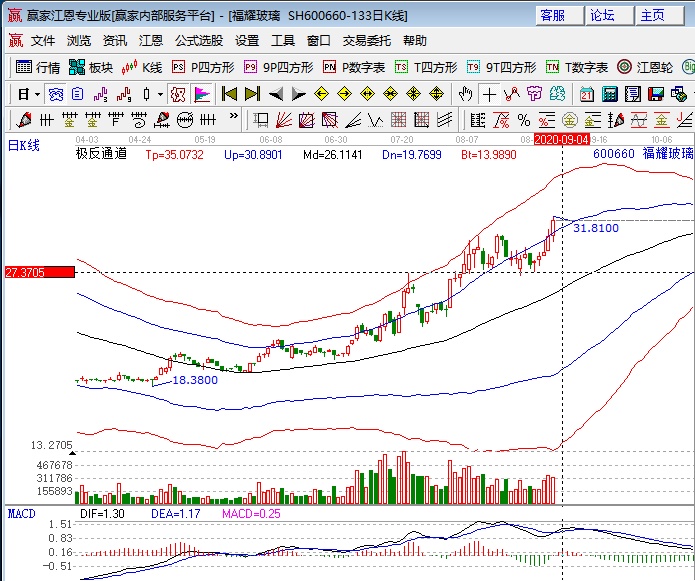Open the 资讯 menu
The image size is (695, 581).
point(115,41)
